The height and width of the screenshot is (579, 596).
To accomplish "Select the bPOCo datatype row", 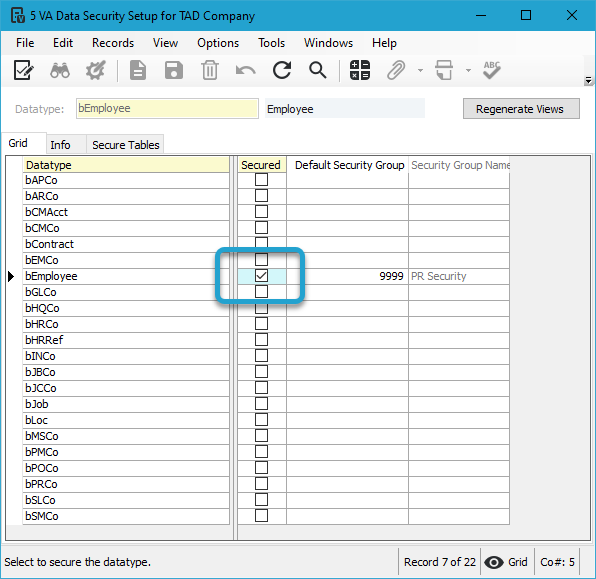I will point(126,468).
